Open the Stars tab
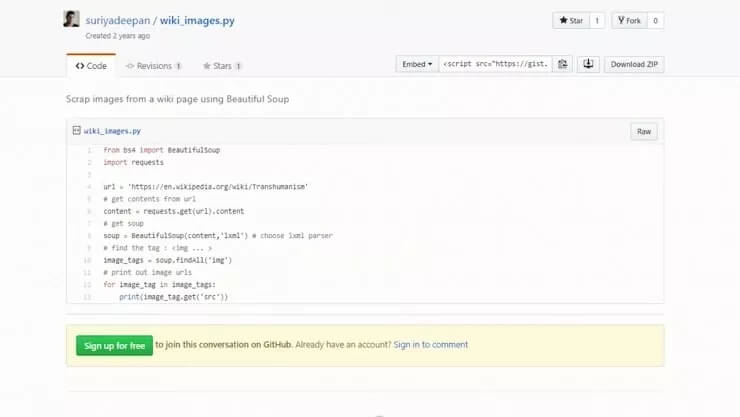This screenshot has width=740, height=417. (x=222, y=66)
